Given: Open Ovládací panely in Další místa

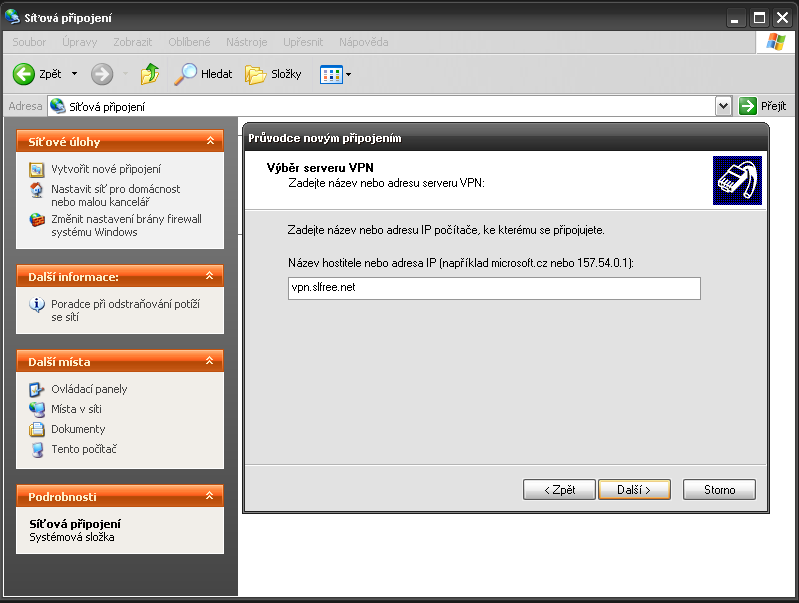Looking at the screenshot, I should 89,389.
